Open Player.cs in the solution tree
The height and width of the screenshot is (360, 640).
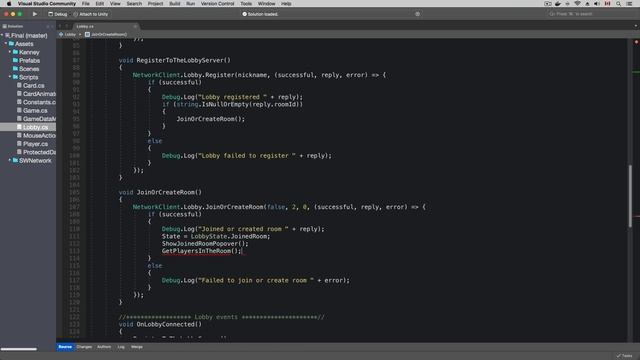35,144
